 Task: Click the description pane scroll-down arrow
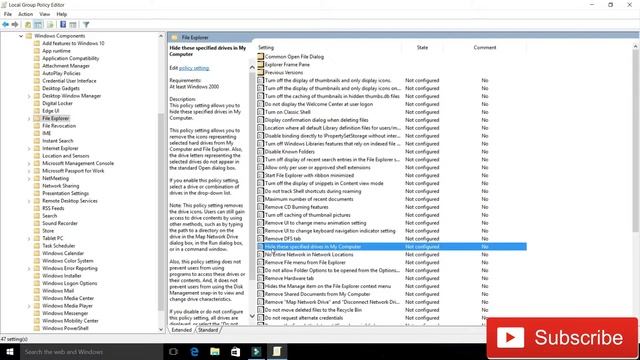(252, 316)
